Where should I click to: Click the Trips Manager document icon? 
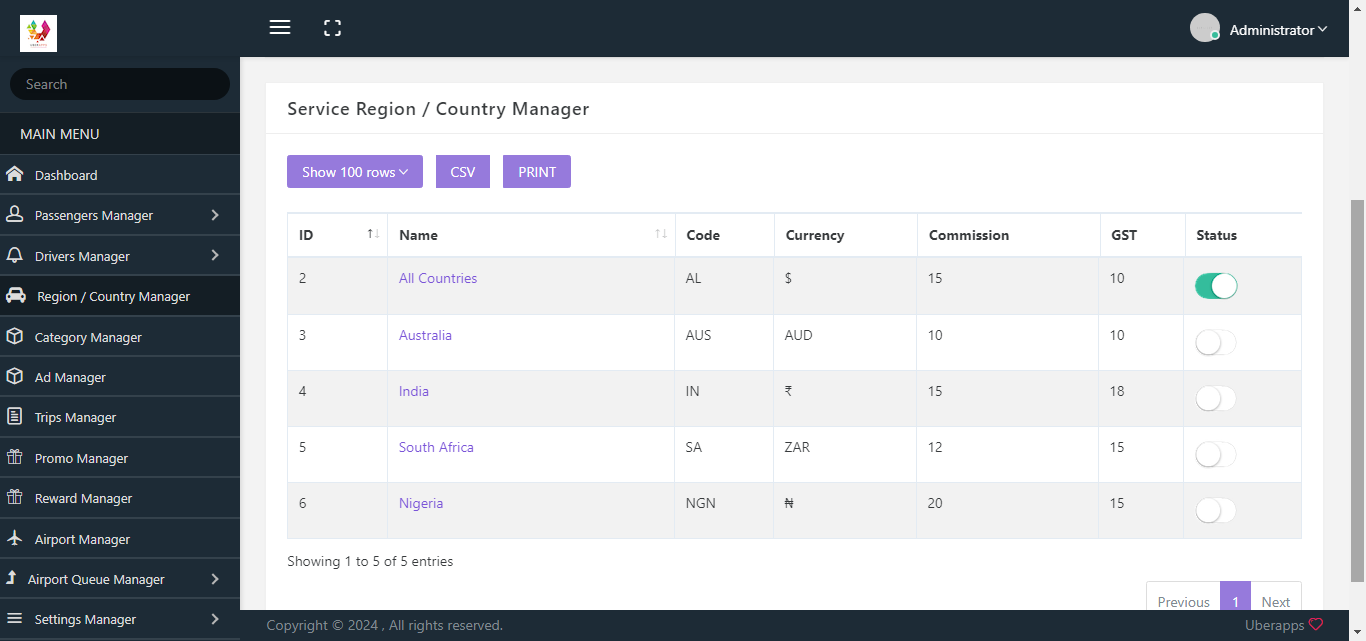pos(15,416)
